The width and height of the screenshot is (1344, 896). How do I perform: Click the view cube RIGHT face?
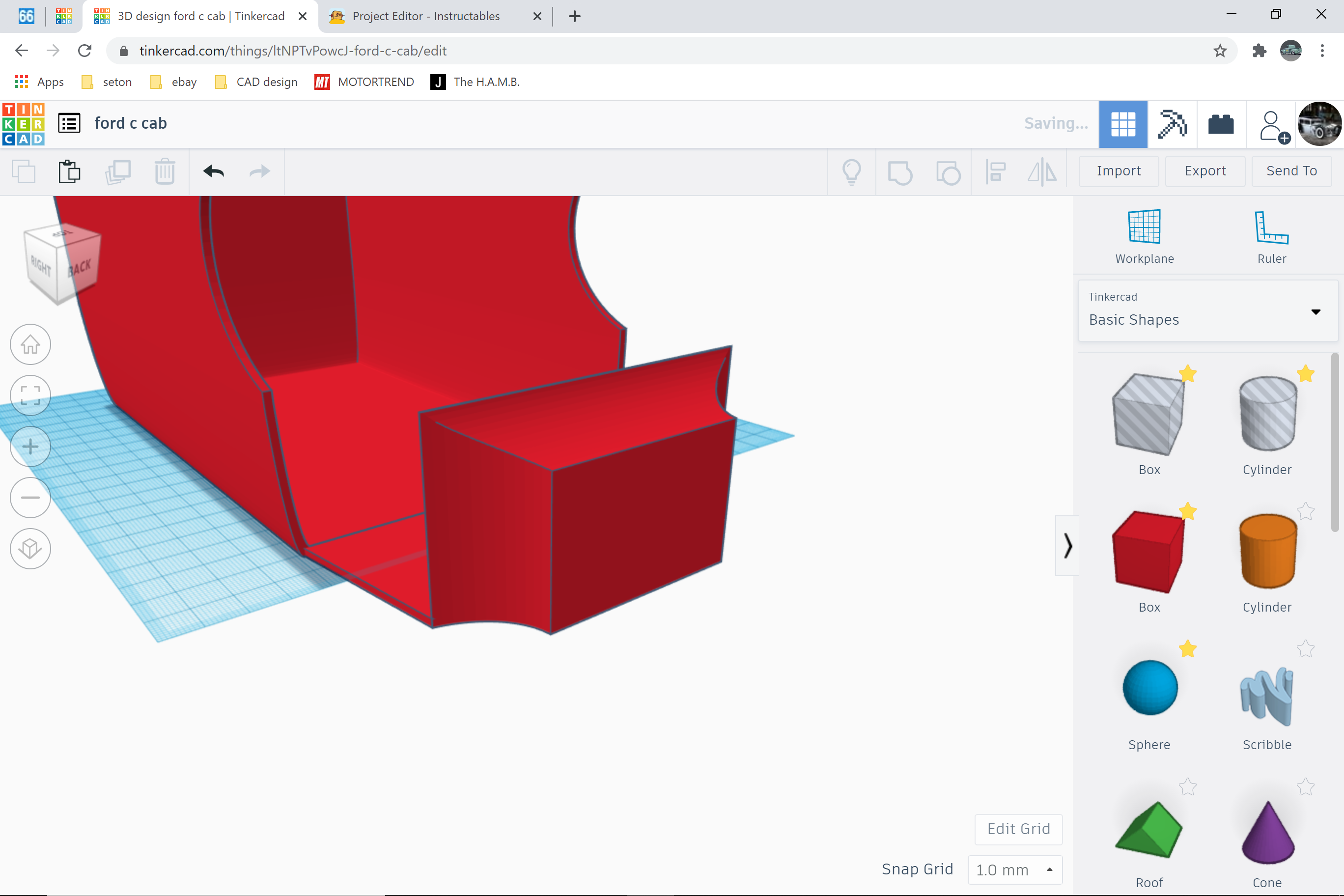pyautogui.click(x=41, y=266)
